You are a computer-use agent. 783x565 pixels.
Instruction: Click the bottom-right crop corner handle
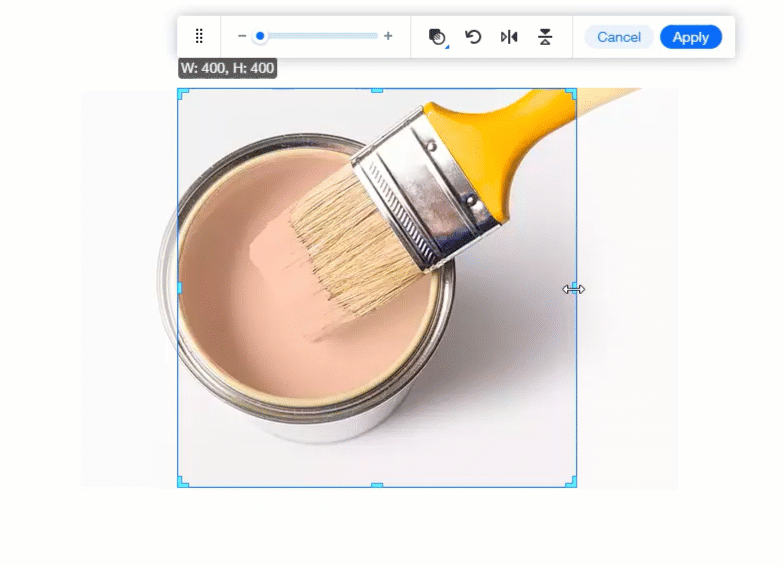click(x=572, y=483)
